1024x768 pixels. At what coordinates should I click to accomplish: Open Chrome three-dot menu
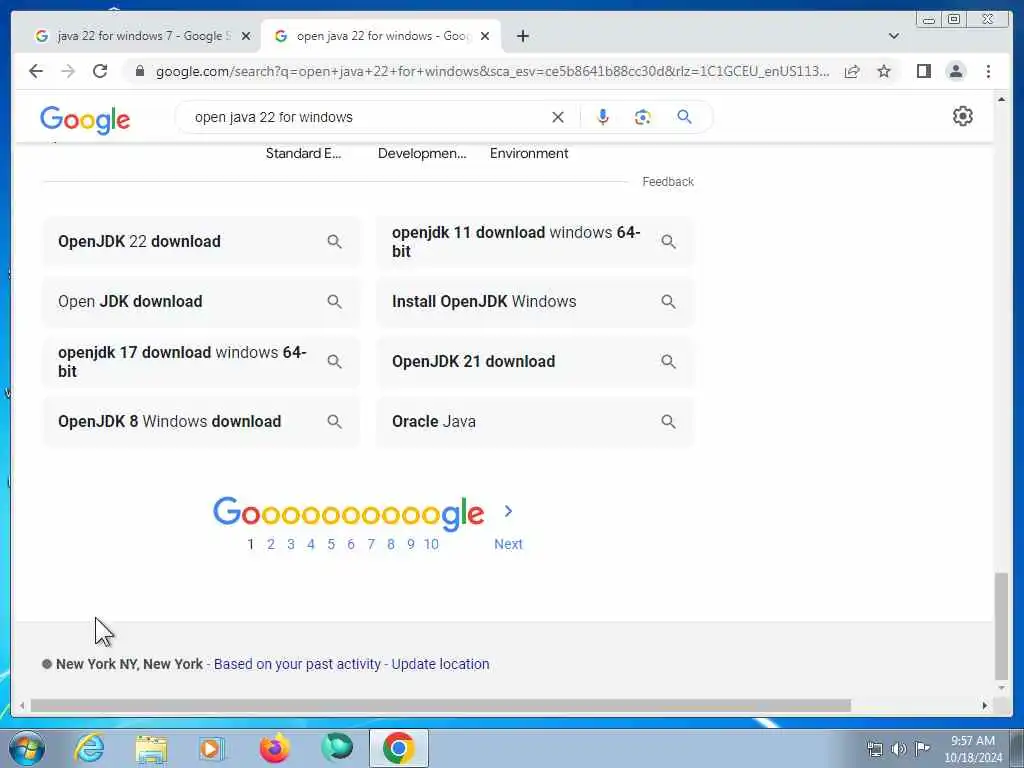pos(988,71)
